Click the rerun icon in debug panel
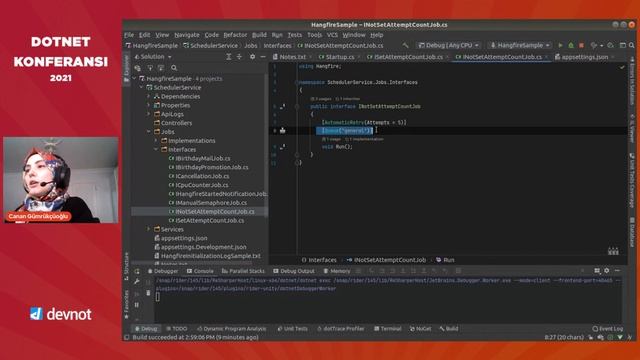The width and height of the screenshot is (640, 360). 137,271
